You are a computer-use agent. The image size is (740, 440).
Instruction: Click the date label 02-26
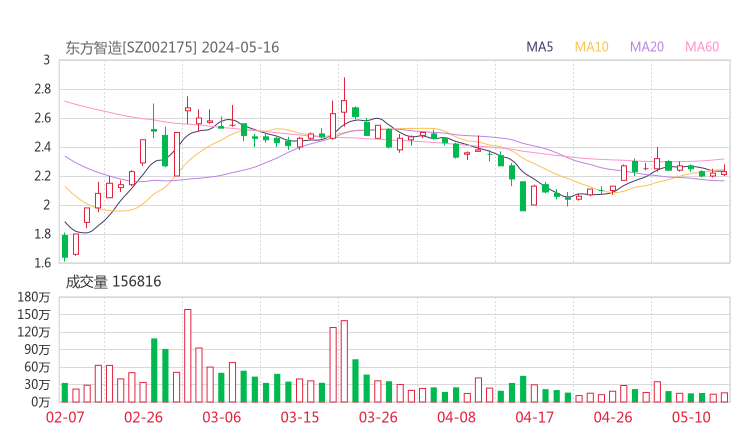click(143, 418)
